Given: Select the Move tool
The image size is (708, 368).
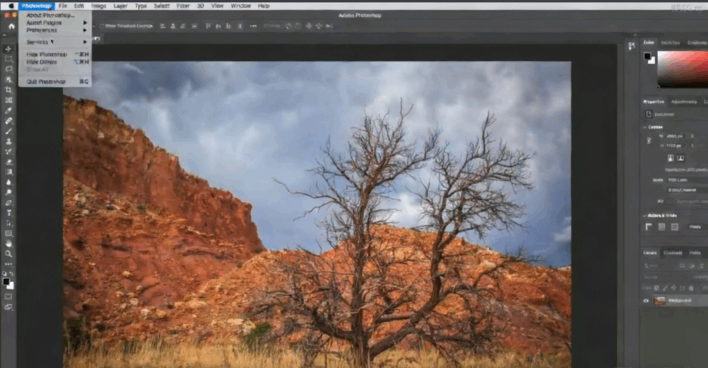Looking at the screenshot, I should point(8,49).
